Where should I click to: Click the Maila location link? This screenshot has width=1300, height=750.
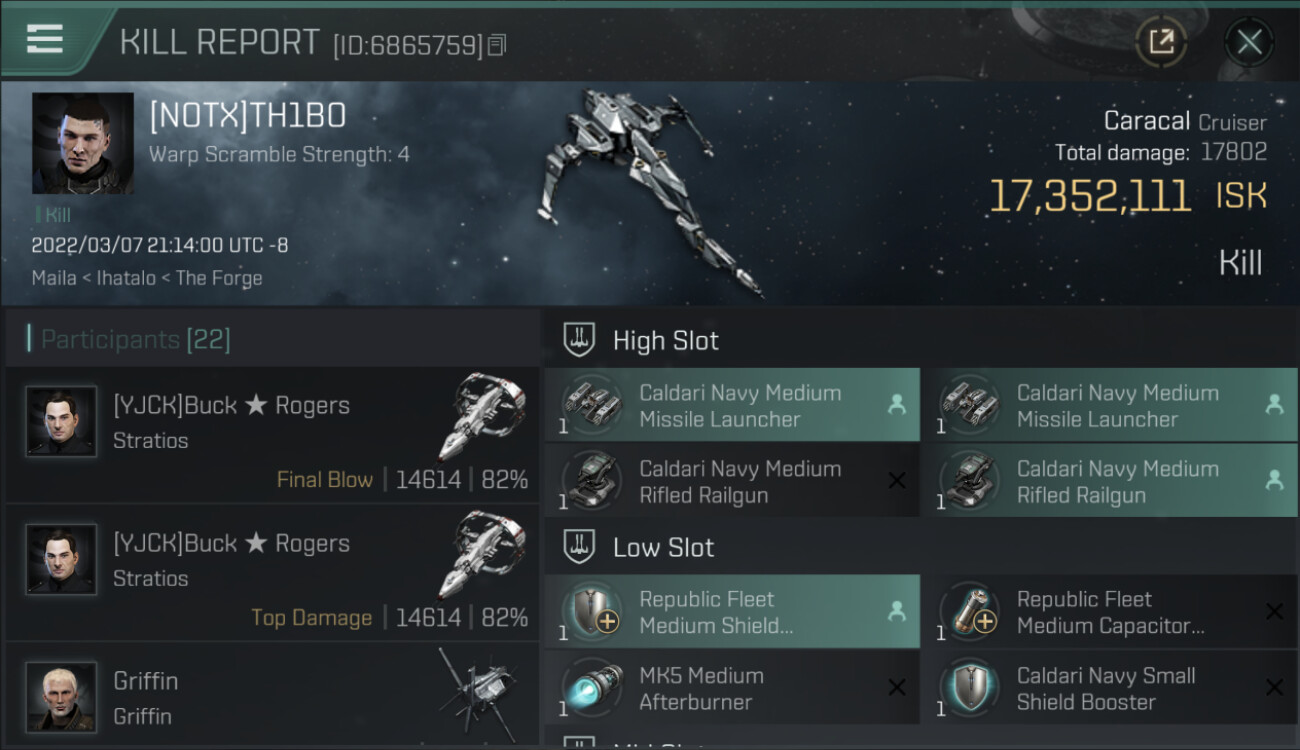click(x=54, y=278)
